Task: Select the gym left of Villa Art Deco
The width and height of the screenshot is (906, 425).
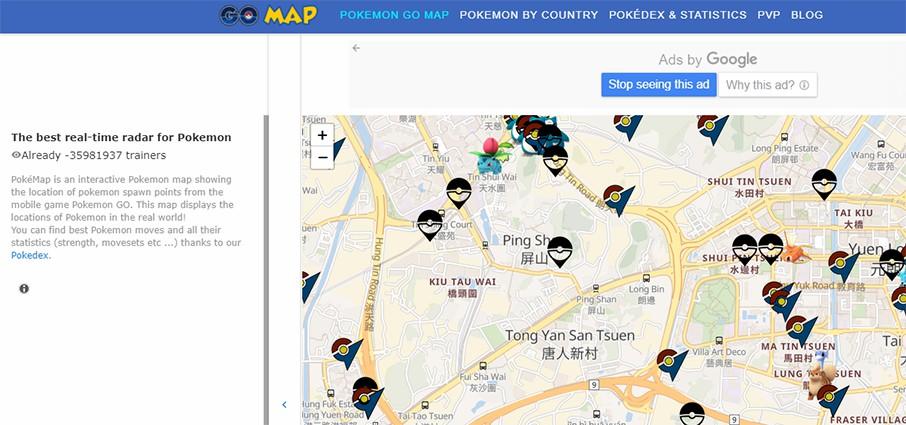Action: click(672, 364)
